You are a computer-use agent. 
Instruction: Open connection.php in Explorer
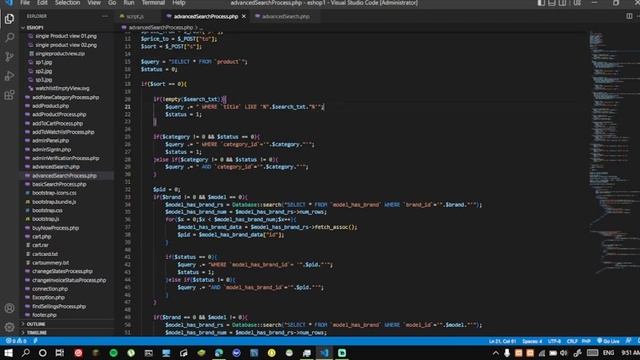coord(67,289)
